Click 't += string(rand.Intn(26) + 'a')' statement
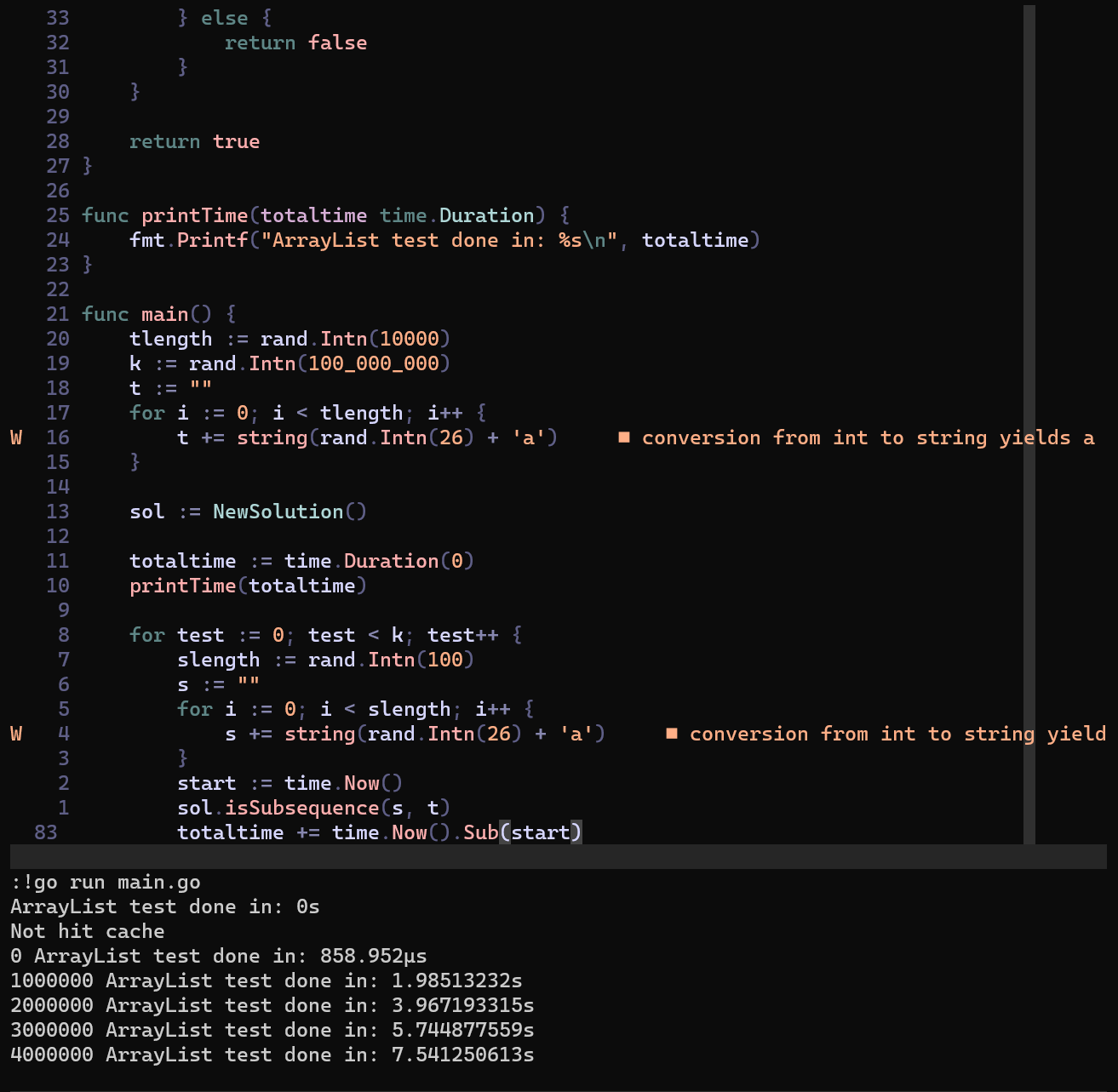The height and width of the screenshot is (1092, 1118). click(x=367, y=437)
